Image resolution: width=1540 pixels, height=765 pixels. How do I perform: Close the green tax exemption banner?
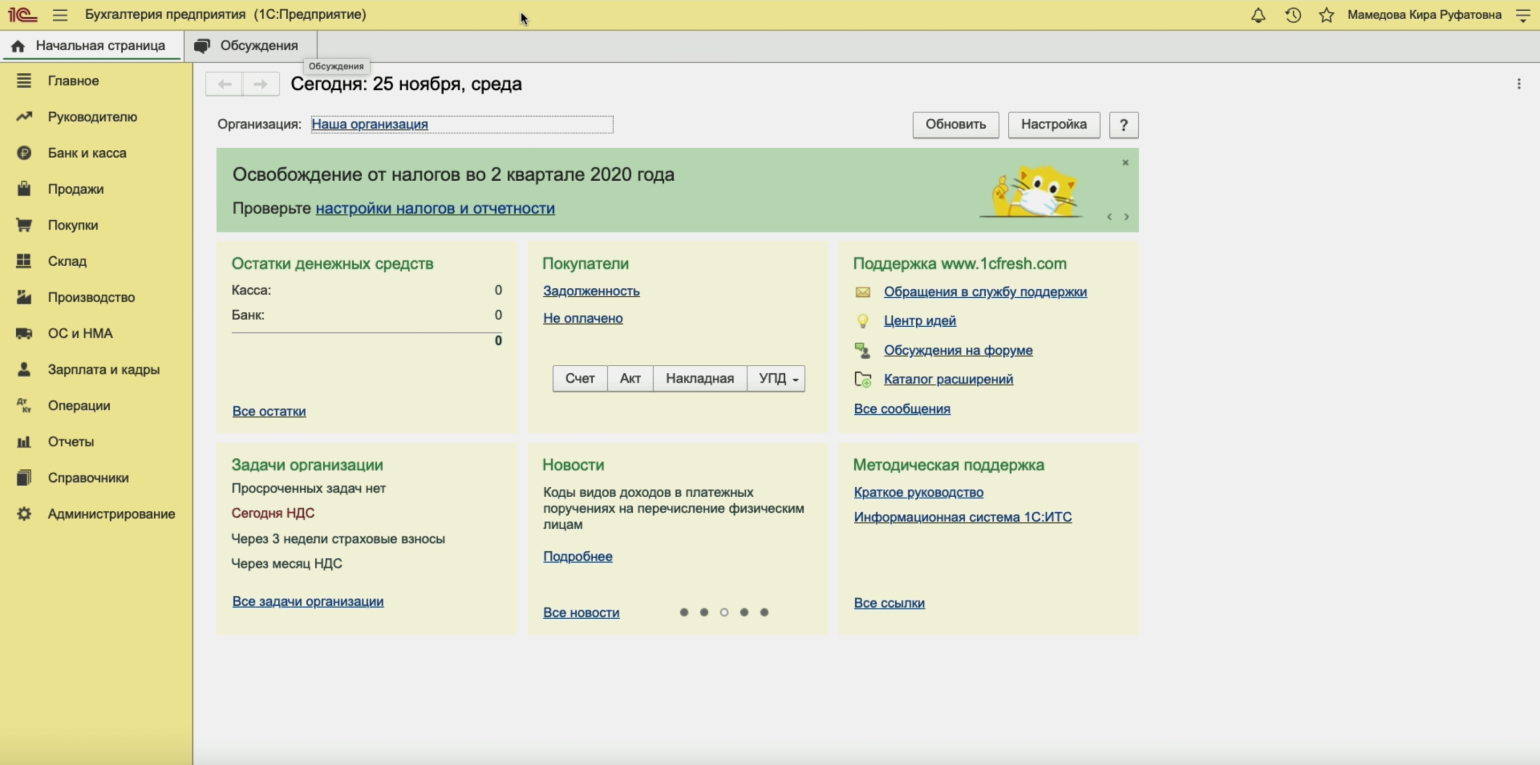1125,162
